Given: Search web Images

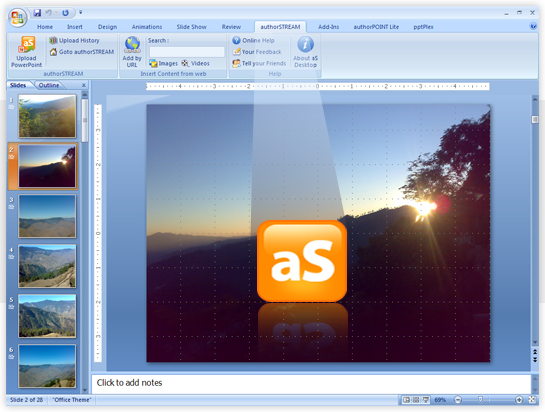Looking at the screenshot, I should (163, 63).
